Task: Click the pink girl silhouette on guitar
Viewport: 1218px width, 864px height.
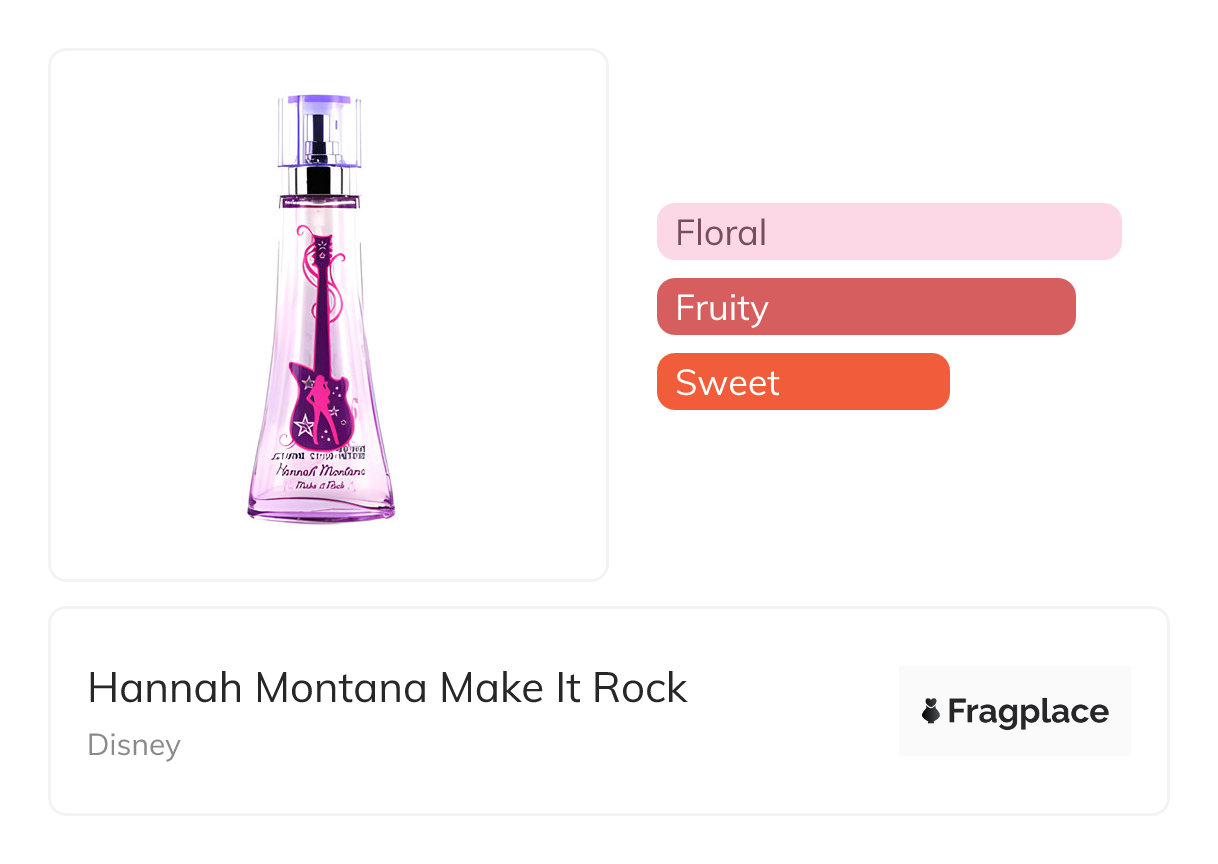Action: tap(320, 408)
